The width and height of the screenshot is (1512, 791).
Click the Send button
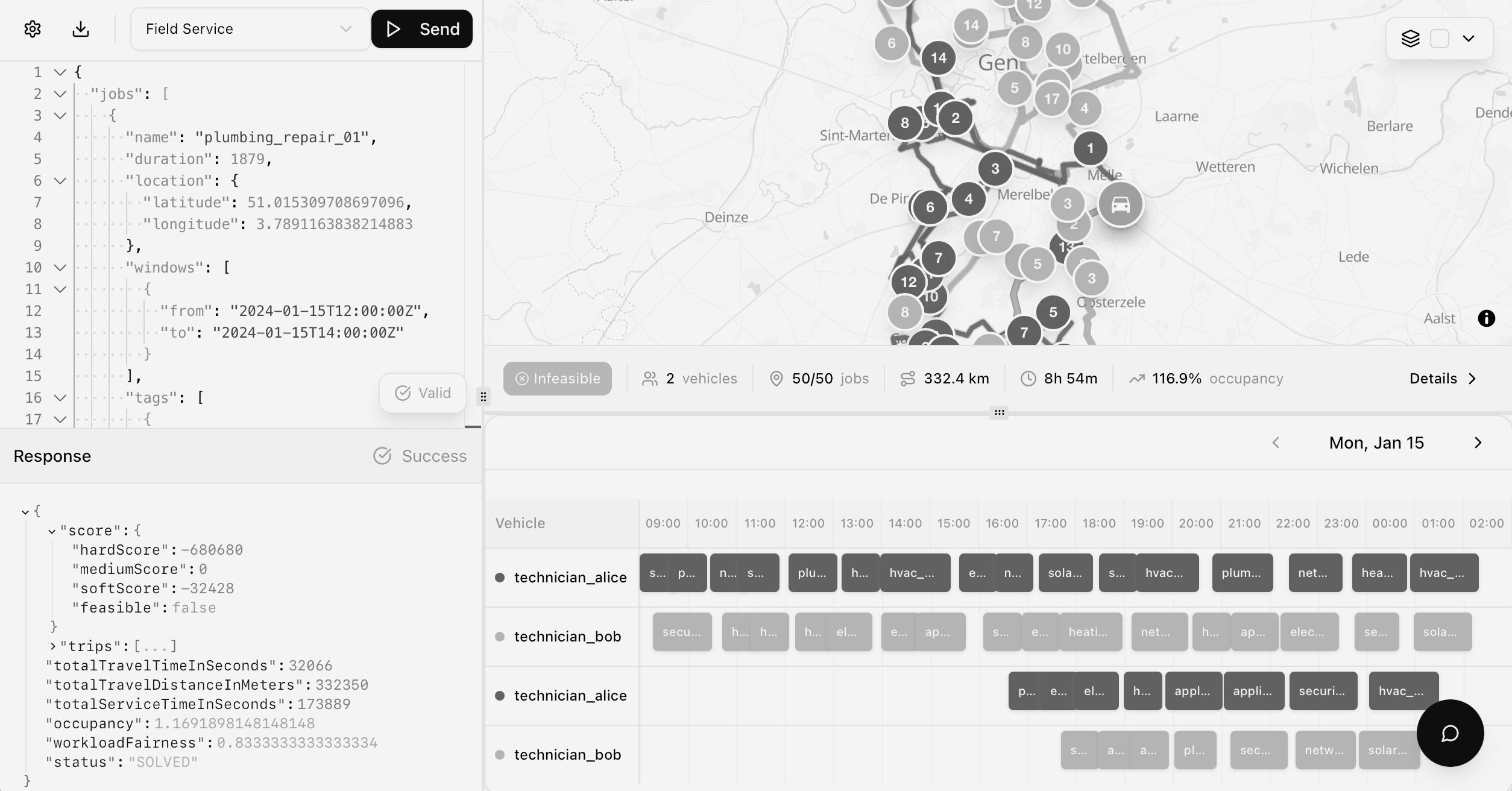(x=421, y=29)
